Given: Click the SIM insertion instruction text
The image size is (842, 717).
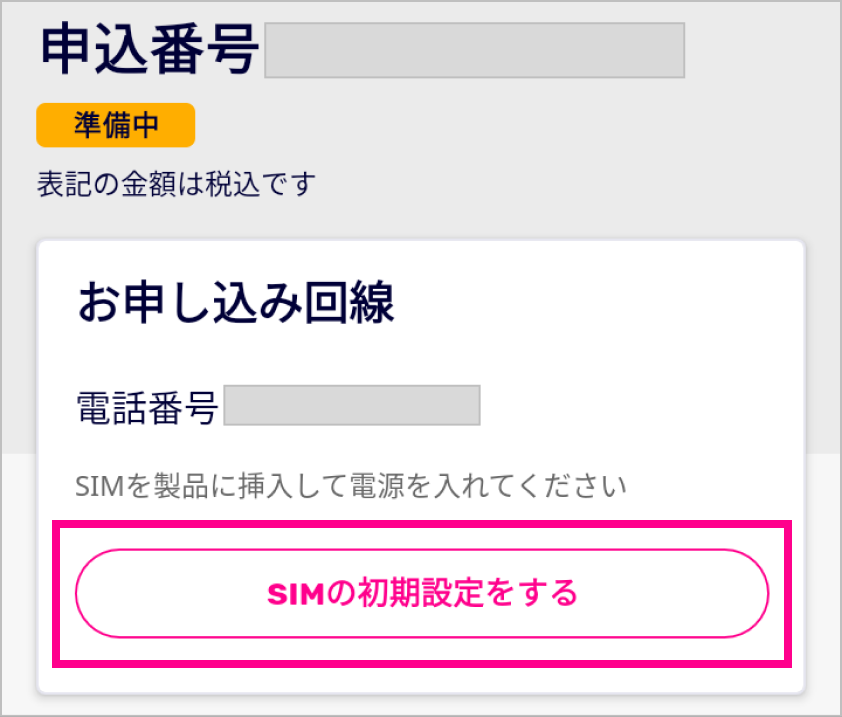Looking at the screenshot, I should point(351,487).
